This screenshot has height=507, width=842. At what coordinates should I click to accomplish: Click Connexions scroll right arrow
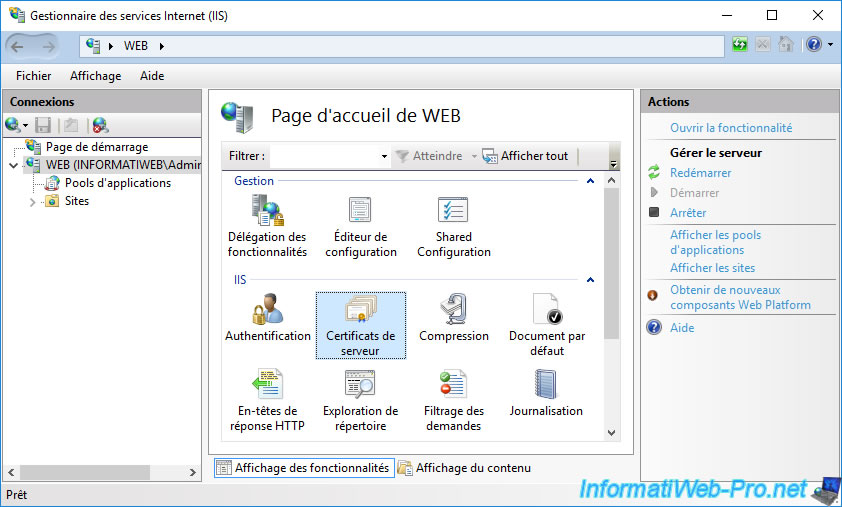(193, 472)
